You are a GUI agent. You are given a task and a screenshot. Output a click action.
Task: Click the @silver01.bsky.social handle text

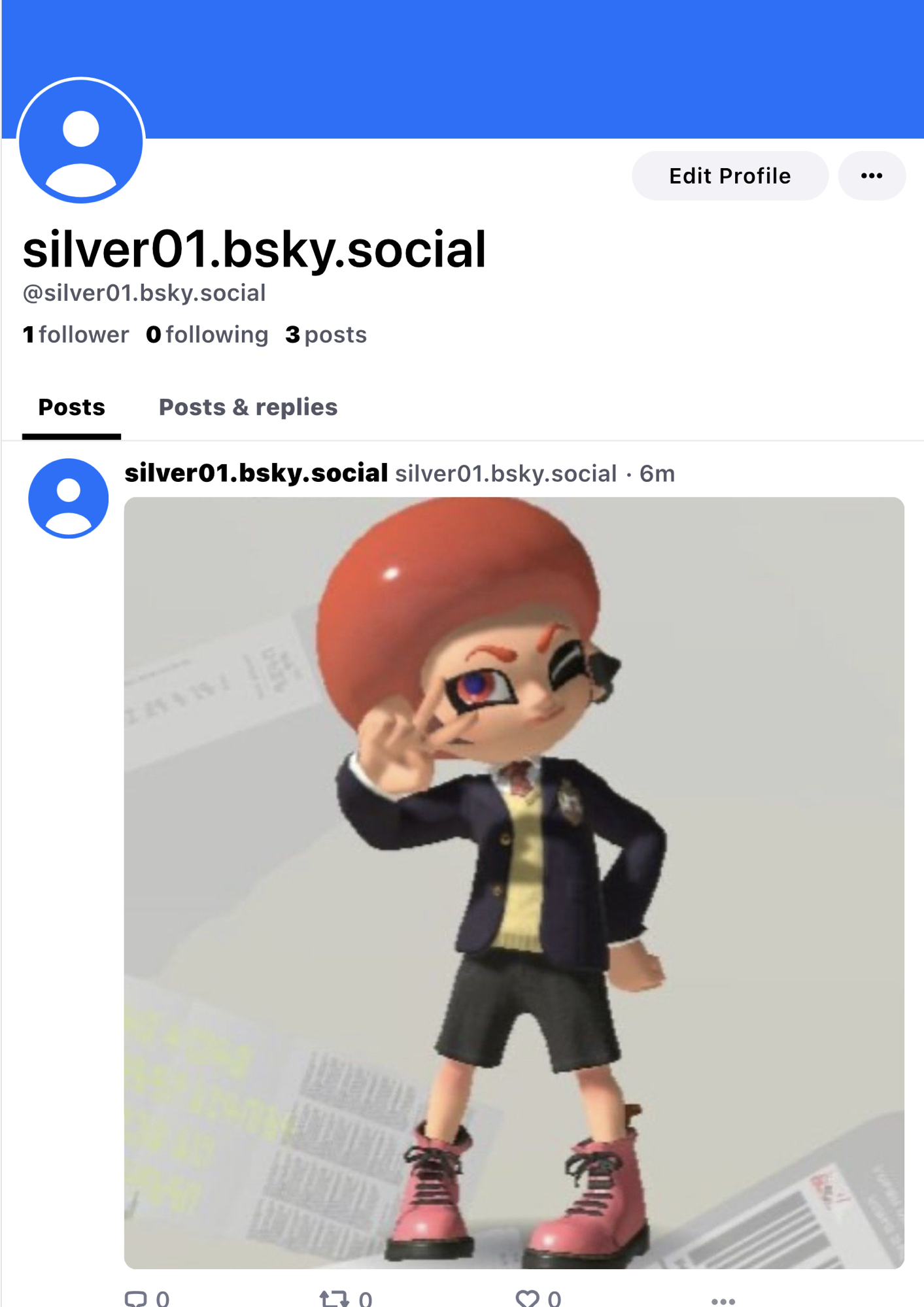(x=144, y=293)
